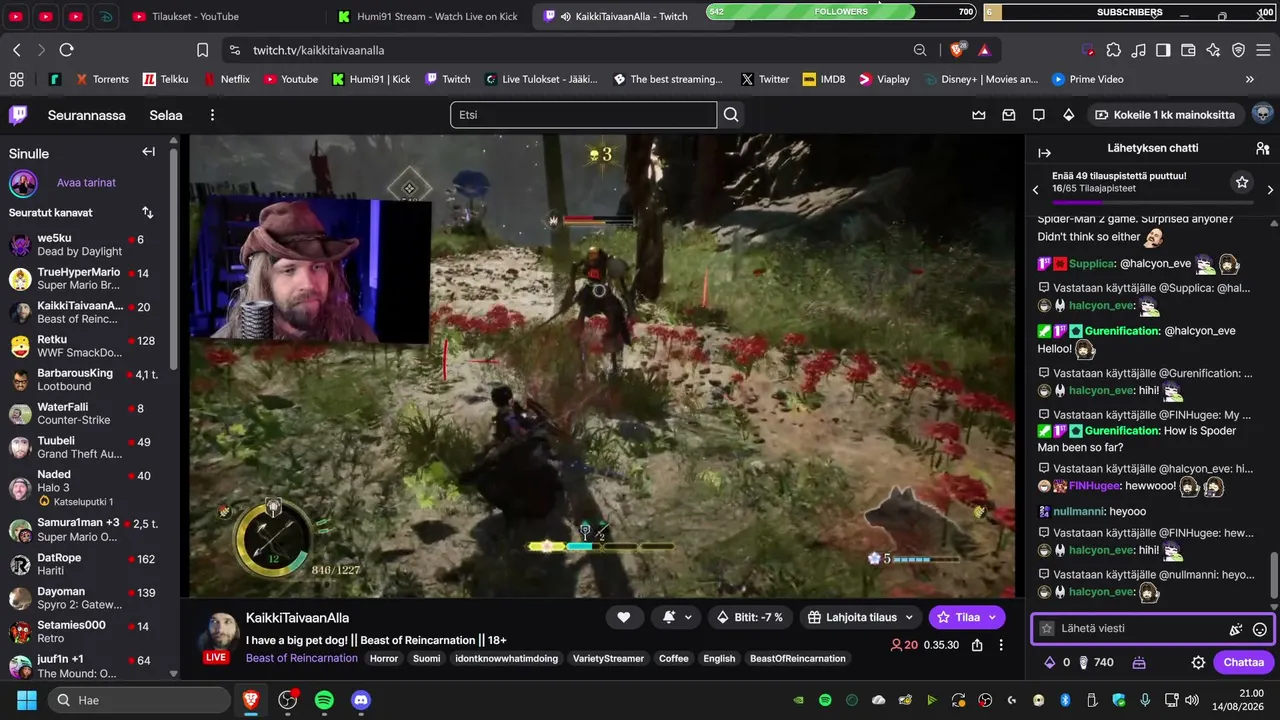This screenshot has height=720, width=1280.
Task: Click the Horror tag
Action: pyautogui.click(x=384, y=659)
